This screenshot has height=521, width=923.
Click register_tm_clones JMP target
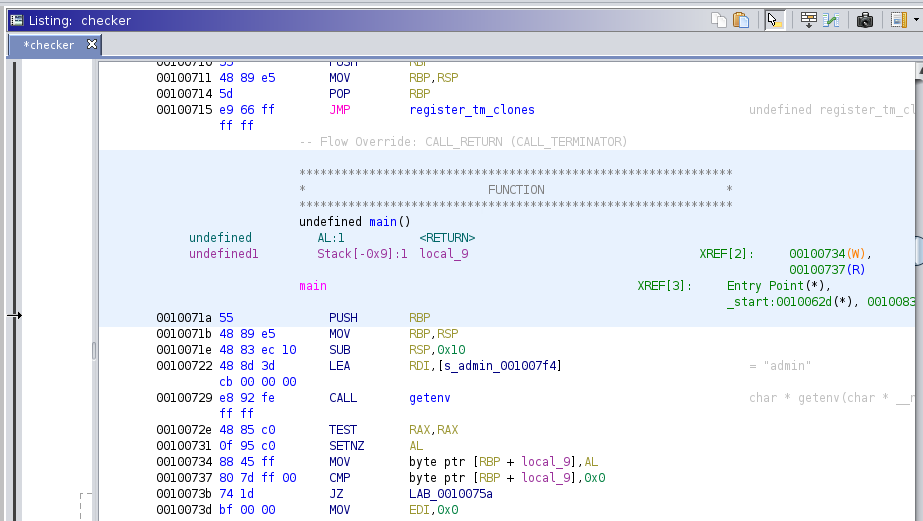472,109
